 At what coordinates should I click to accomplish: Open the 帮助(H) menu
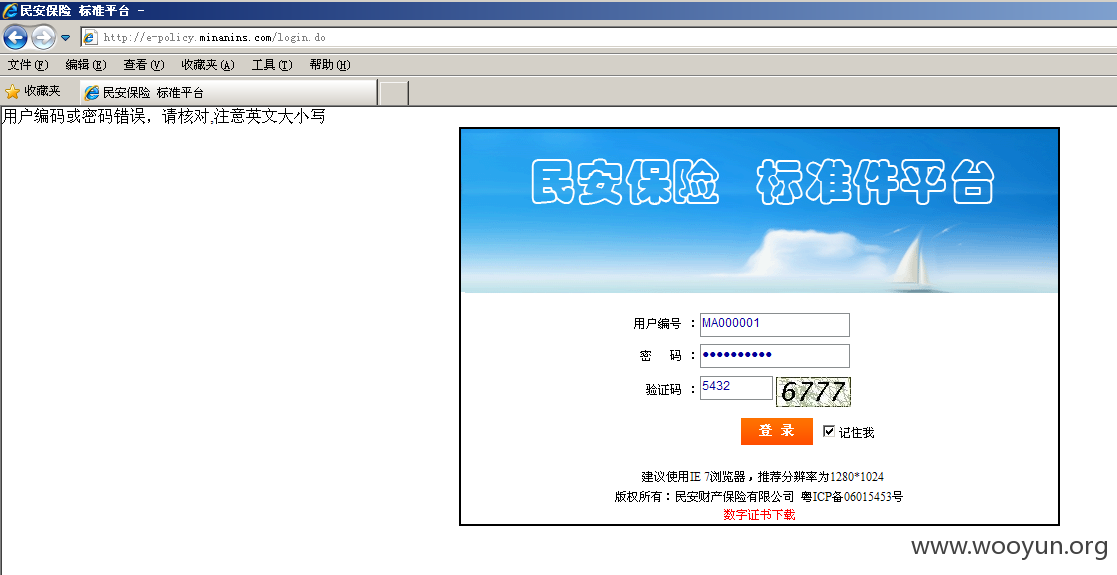[x=330, y=65]
